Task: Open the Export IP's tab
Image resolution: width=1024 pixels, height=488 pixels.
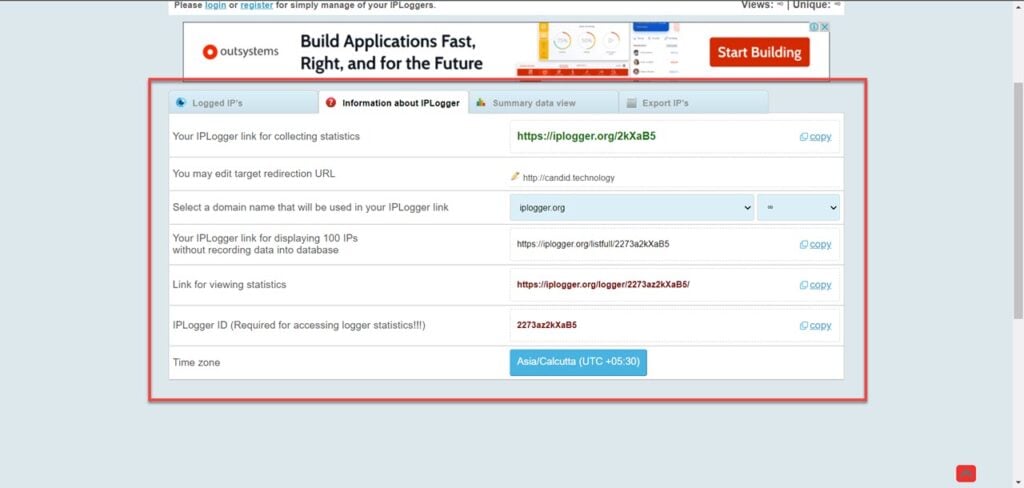Action: pyautogui.click(x=694, y=103)
